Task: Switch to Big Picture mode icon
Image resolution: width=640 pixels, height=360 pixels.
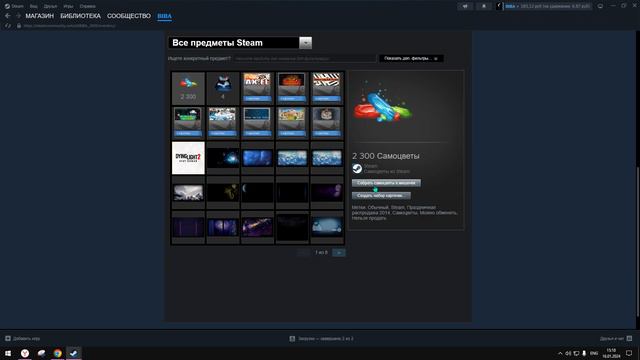Action: 600,6
